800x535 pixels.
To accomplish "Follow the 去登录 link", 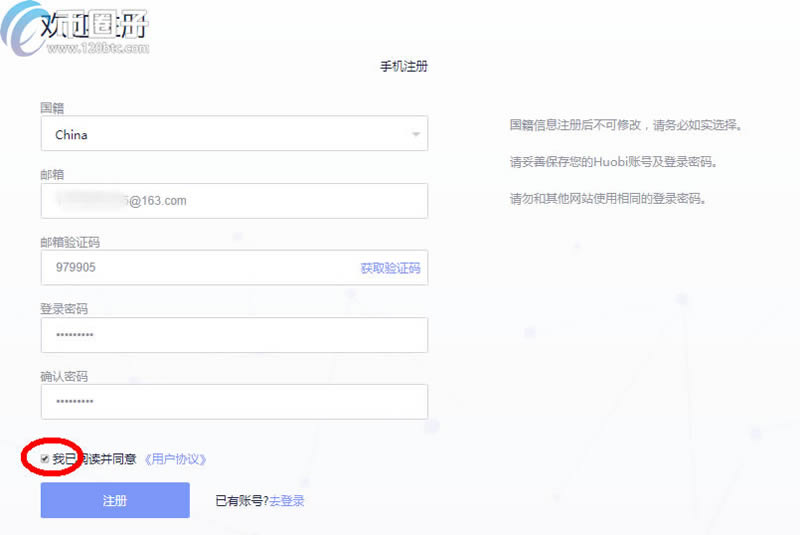I will click(287, 501).
